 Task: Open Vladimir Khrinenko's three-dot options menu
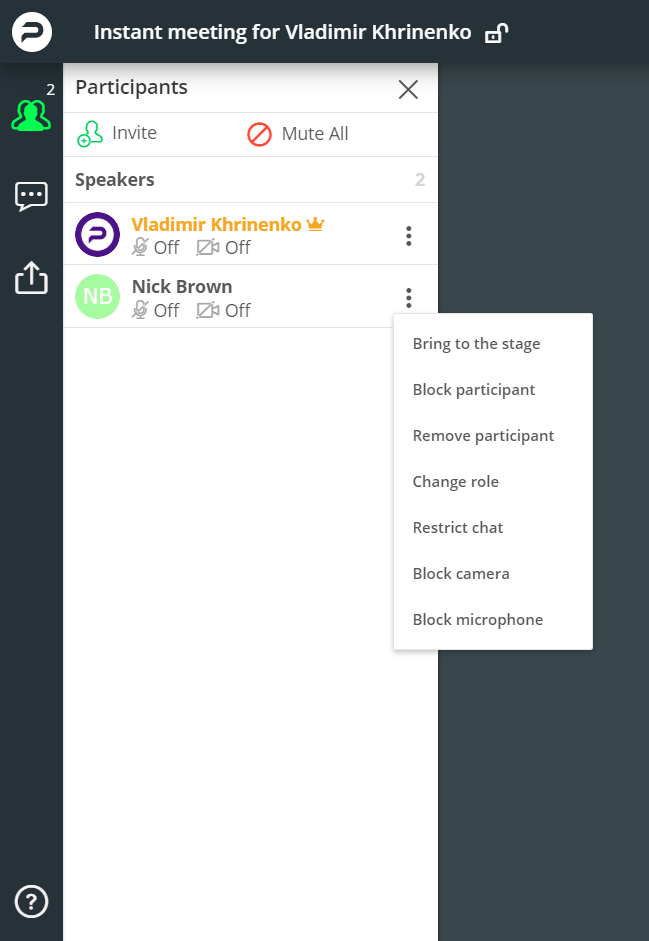[x=409, y=236]
